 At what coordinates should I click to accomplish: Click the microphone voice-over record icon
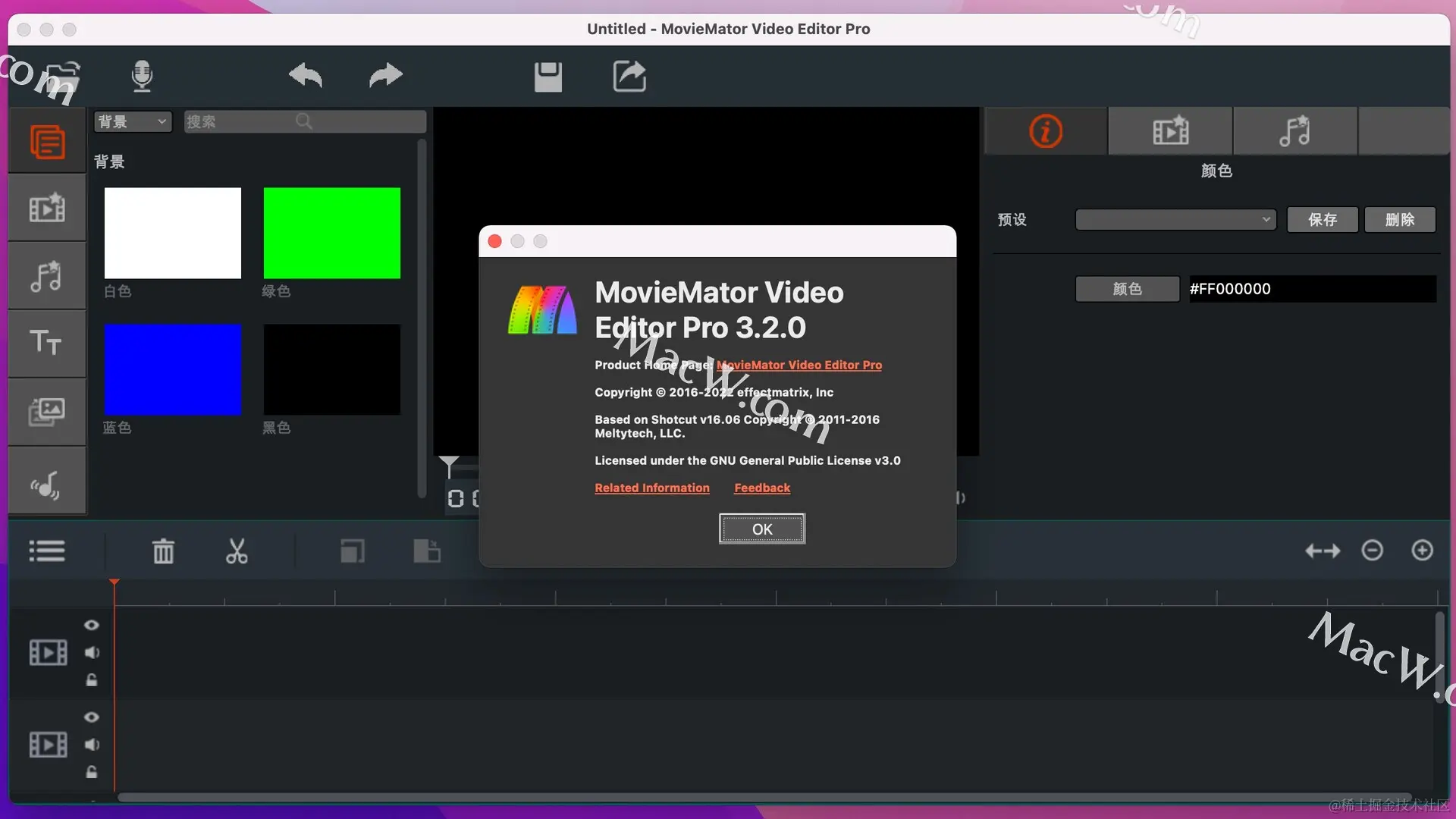point(142,76)
